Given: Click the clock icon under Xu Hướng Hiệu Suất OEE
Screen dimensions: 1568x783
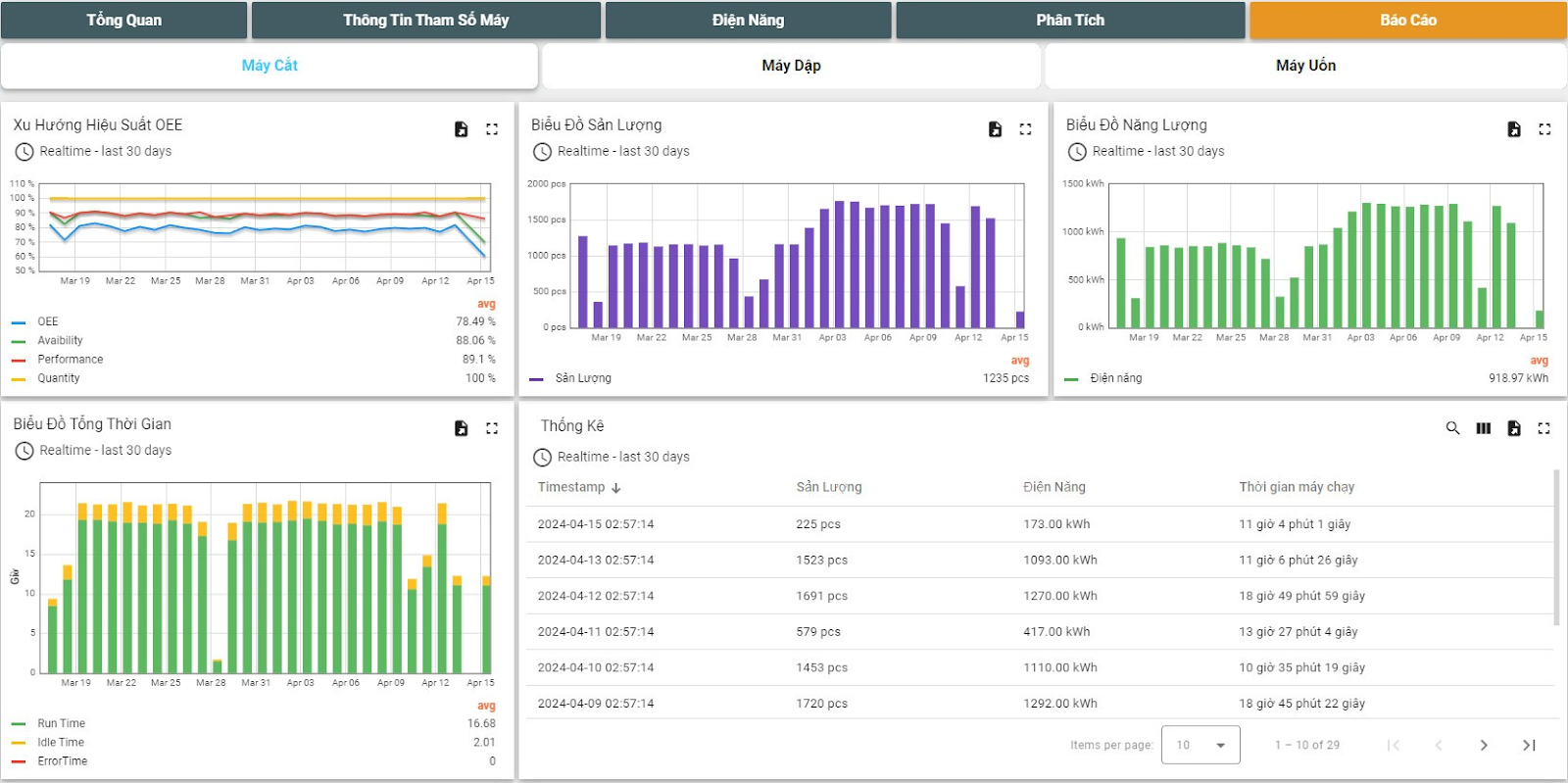Looking at the screenshot, I should coord(24,152).
